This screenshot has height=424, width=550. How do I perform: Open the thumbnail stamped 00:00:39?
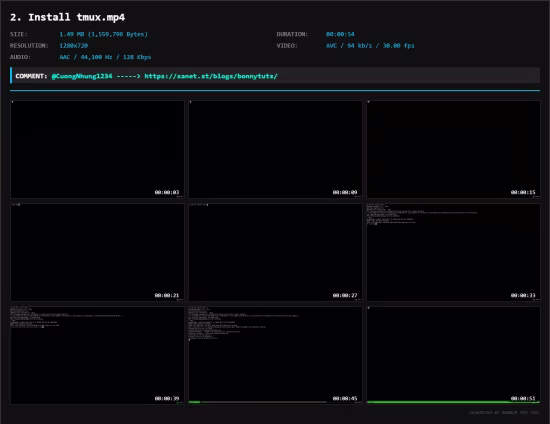(97, 355)
